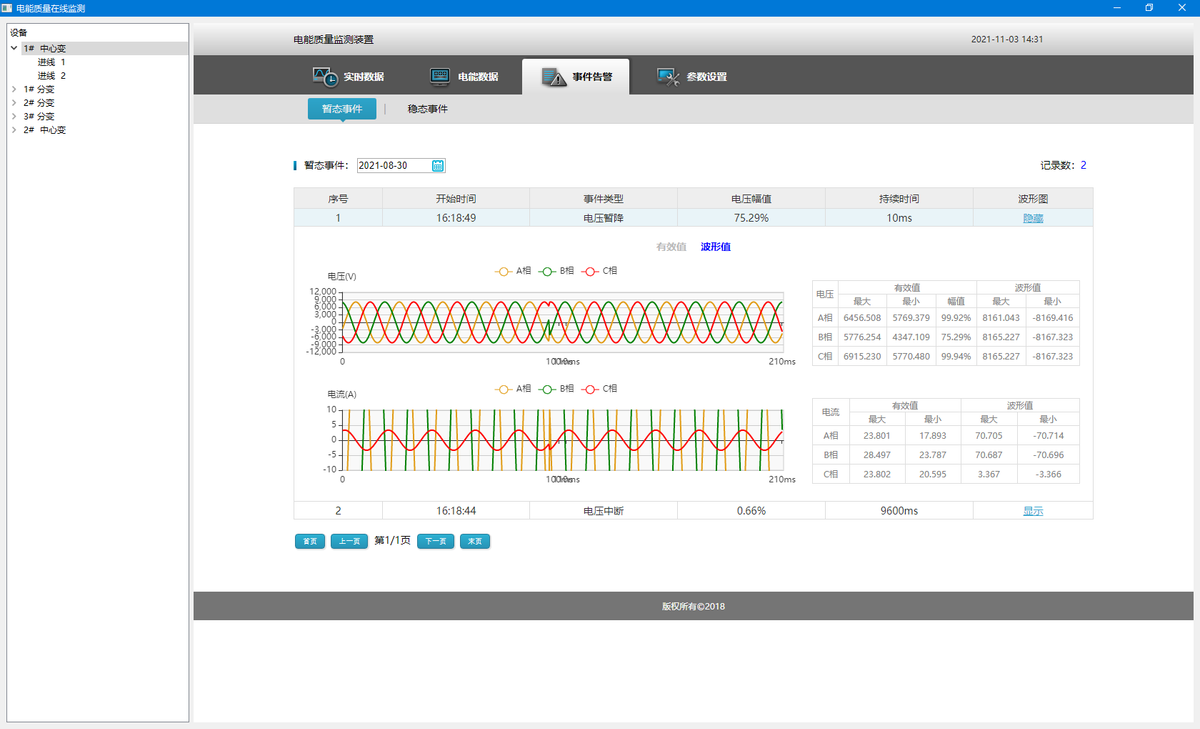The width and height of the screenshot is (1200, 729).
Task: Go to first page with 首页 button
Action: (x=310, y=541)
